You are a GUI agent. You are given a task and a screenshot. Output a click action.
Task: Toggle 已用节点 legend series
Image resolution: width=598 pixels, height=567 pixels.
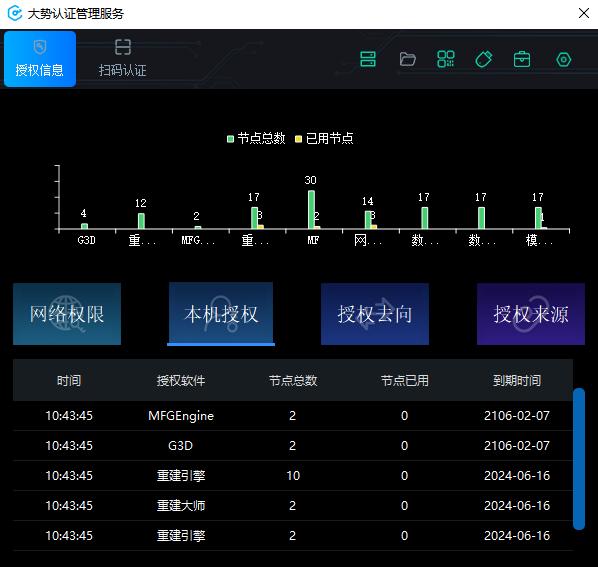click(x=324, y=138)
